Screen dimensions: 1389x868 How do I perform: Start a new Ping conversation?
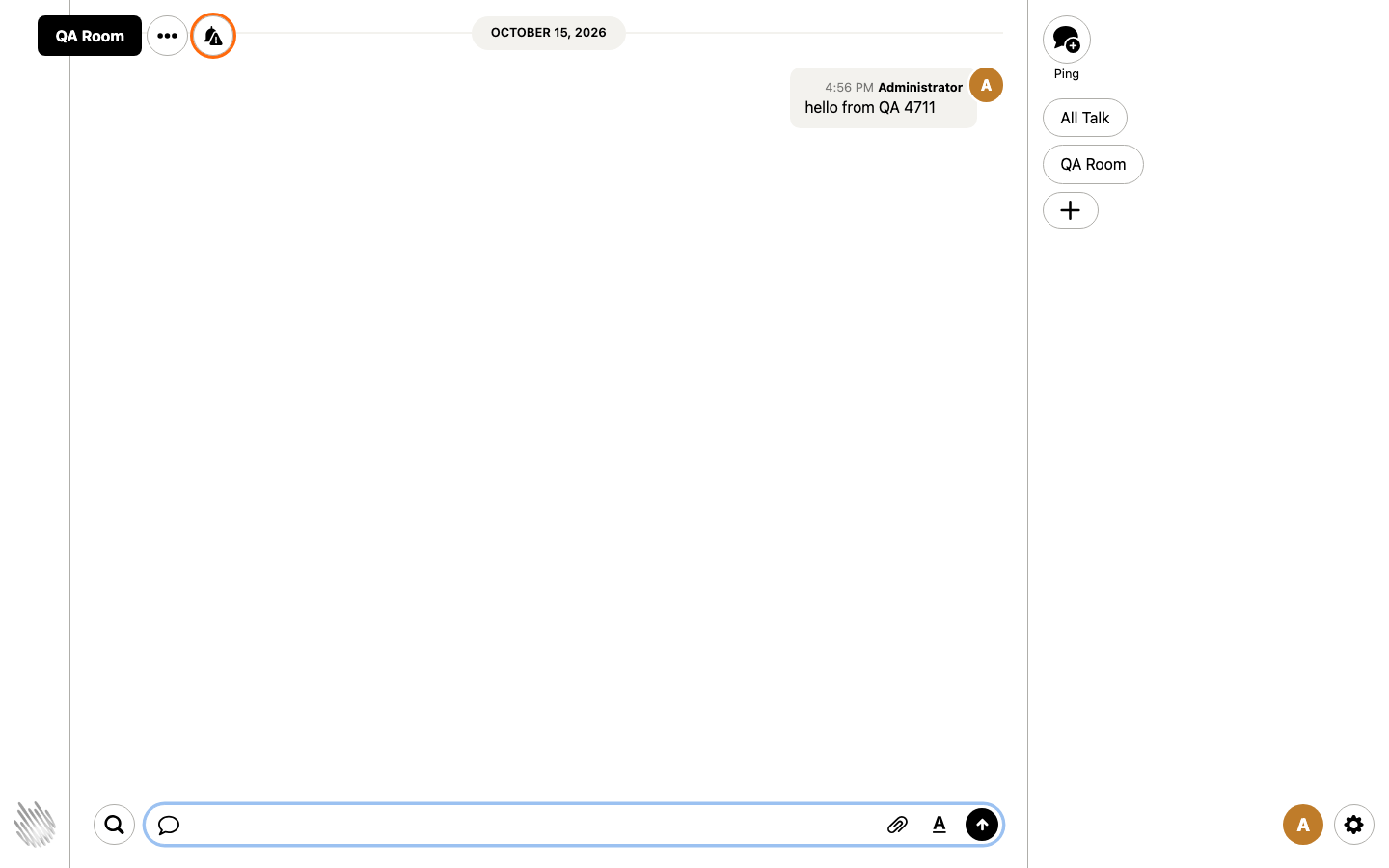click(1067, 40)
